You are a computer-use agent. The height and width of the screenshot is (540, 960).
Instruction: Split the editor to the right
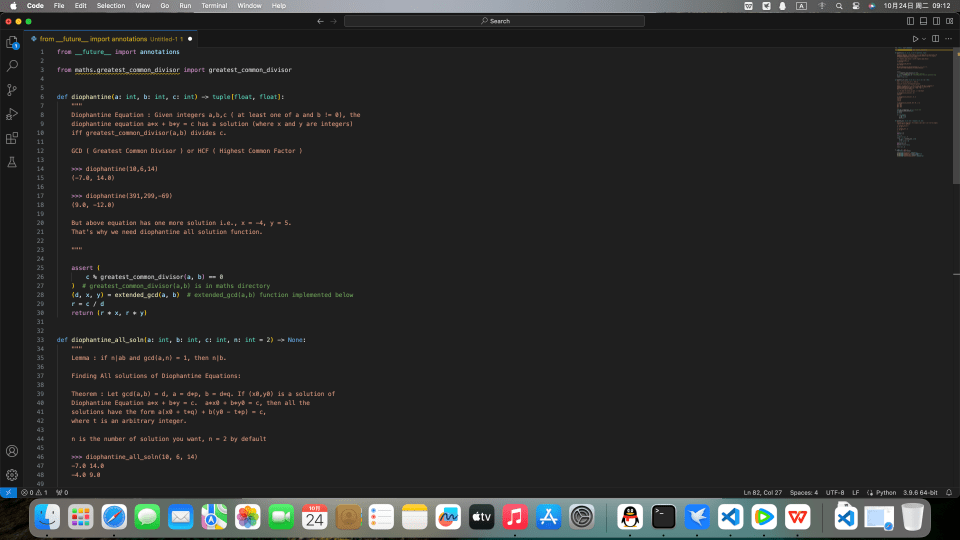(936, 39)
